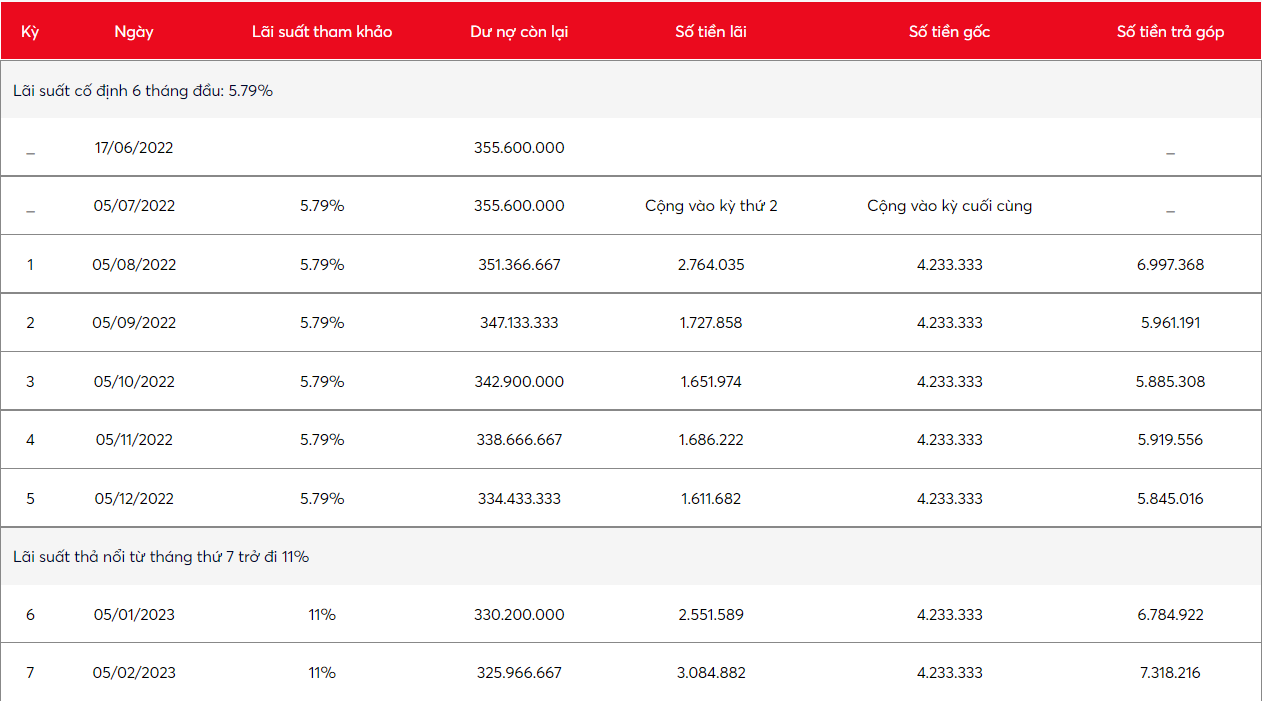The width and height of the screenshot is (1262, 701).
Task: Select the "Cộng vào kỳ thứ 2" cell
Action: [x=710, y=206]
